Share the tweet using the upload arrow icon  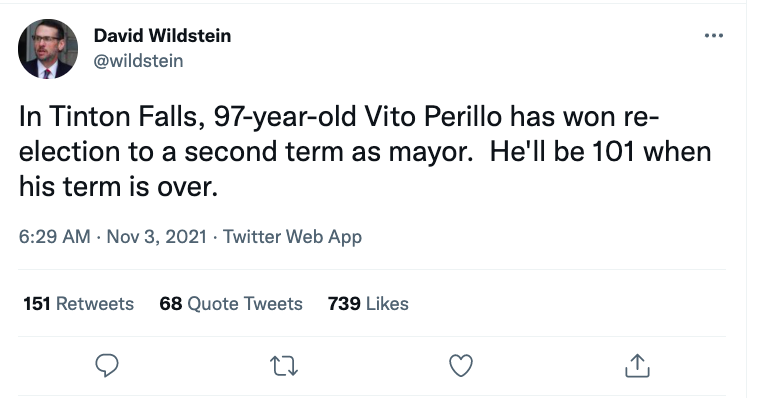637,365
